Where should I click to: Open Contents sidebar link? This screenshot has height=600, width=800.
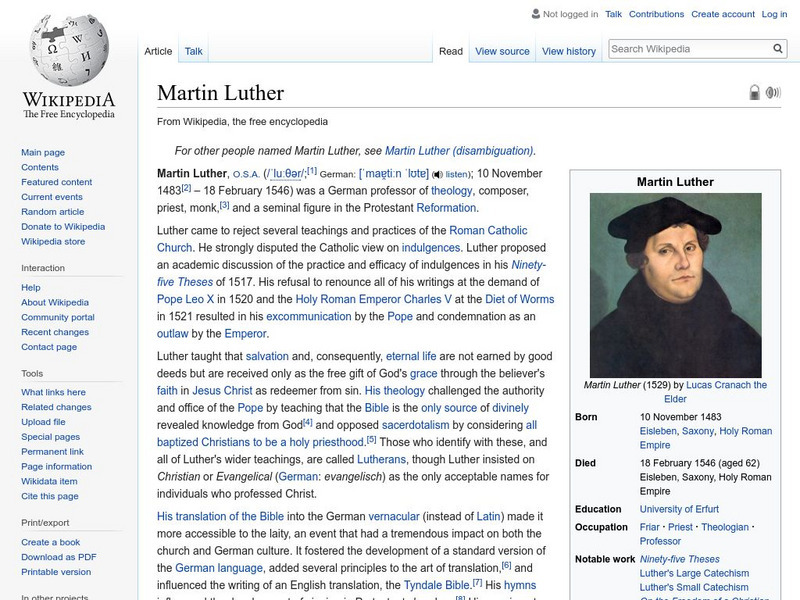(x=40, y=167)
